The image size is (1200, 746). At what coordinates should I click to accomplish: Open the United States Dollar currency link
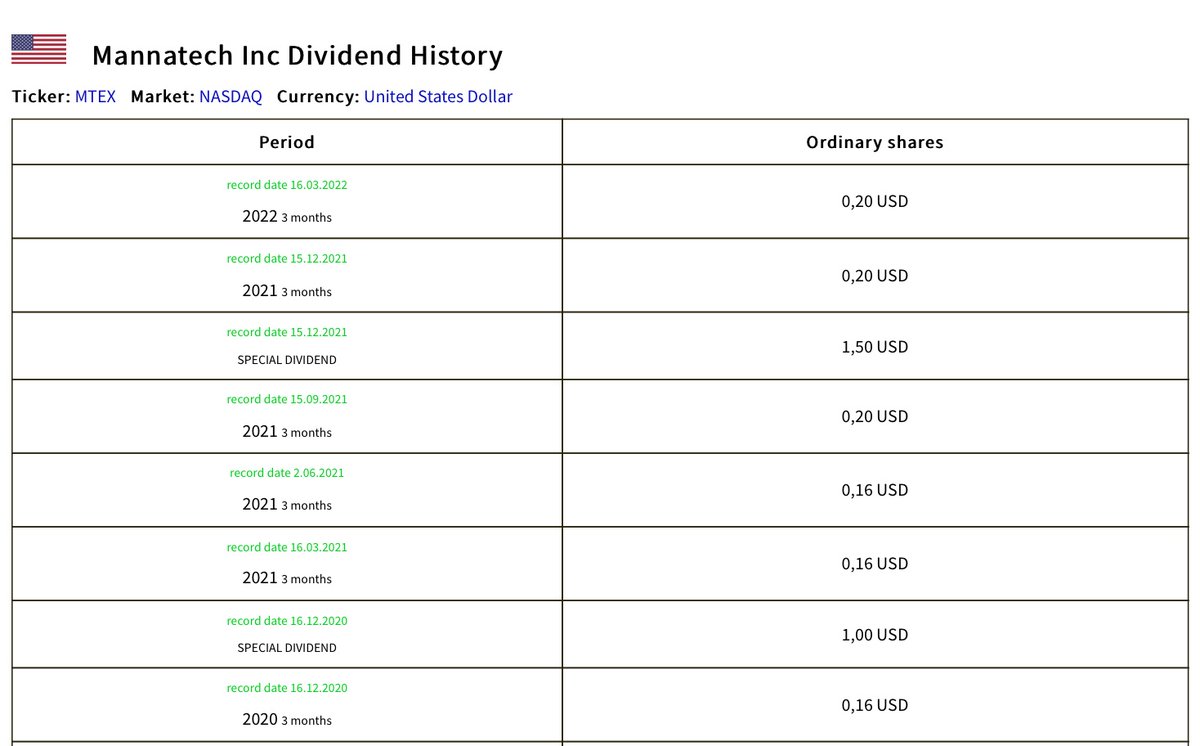438,97
